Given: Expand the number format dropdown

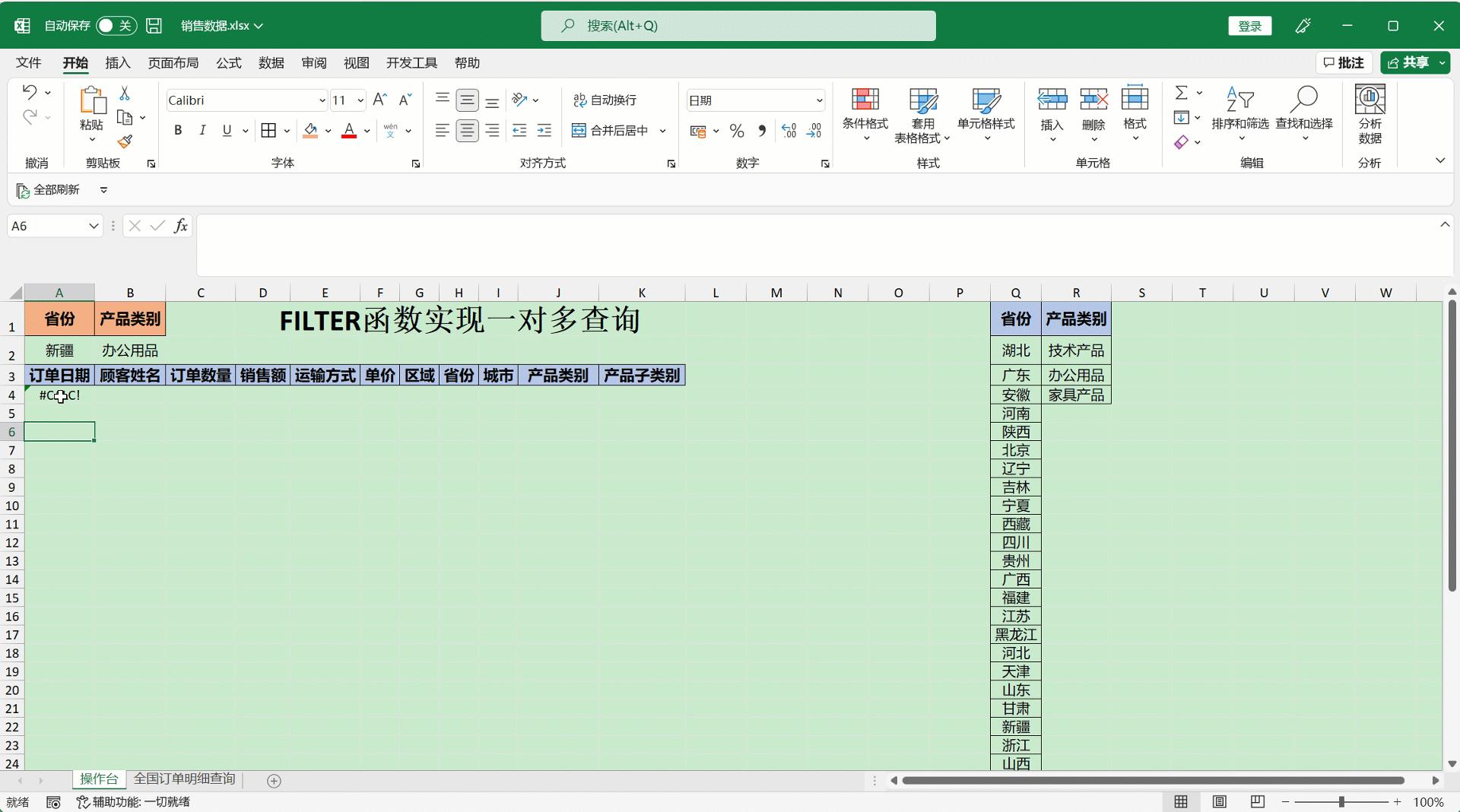Looking at the screenshot, I should [x=819, y=100].
